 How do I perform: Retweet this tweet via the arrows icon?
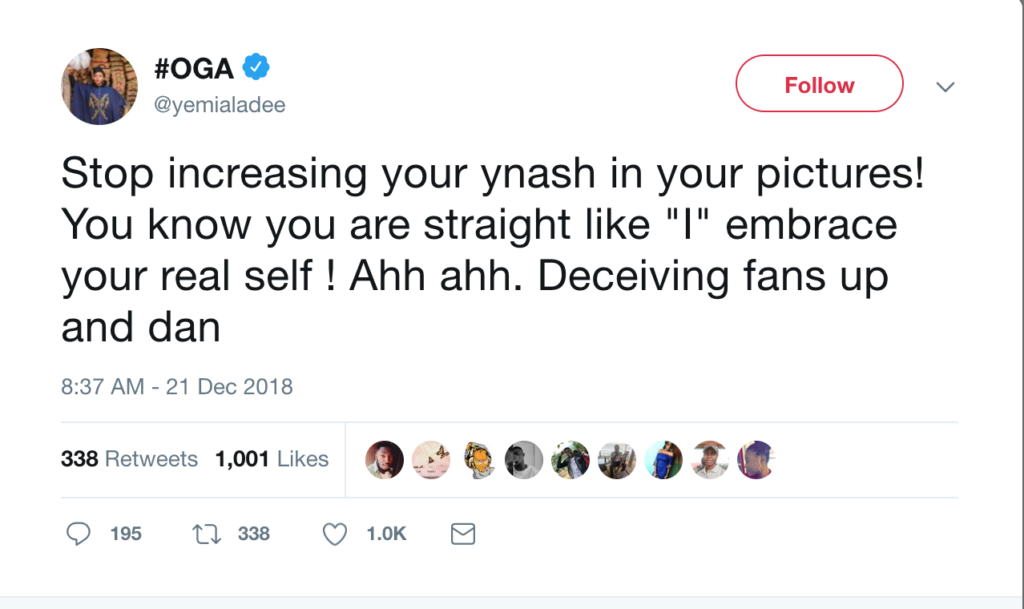pos(205,535)
